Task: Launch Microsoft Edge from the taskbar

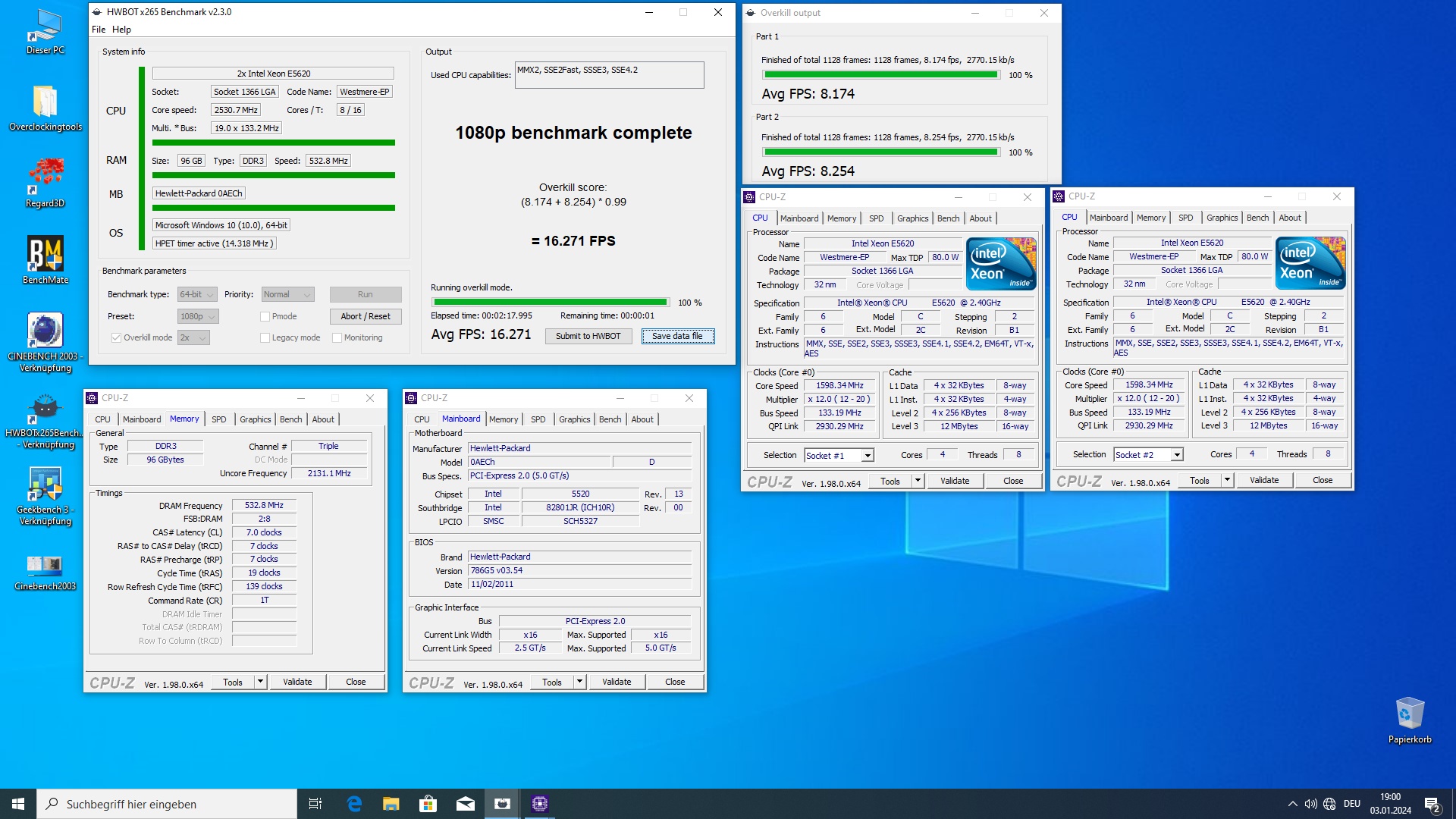Action: (354, 804)
